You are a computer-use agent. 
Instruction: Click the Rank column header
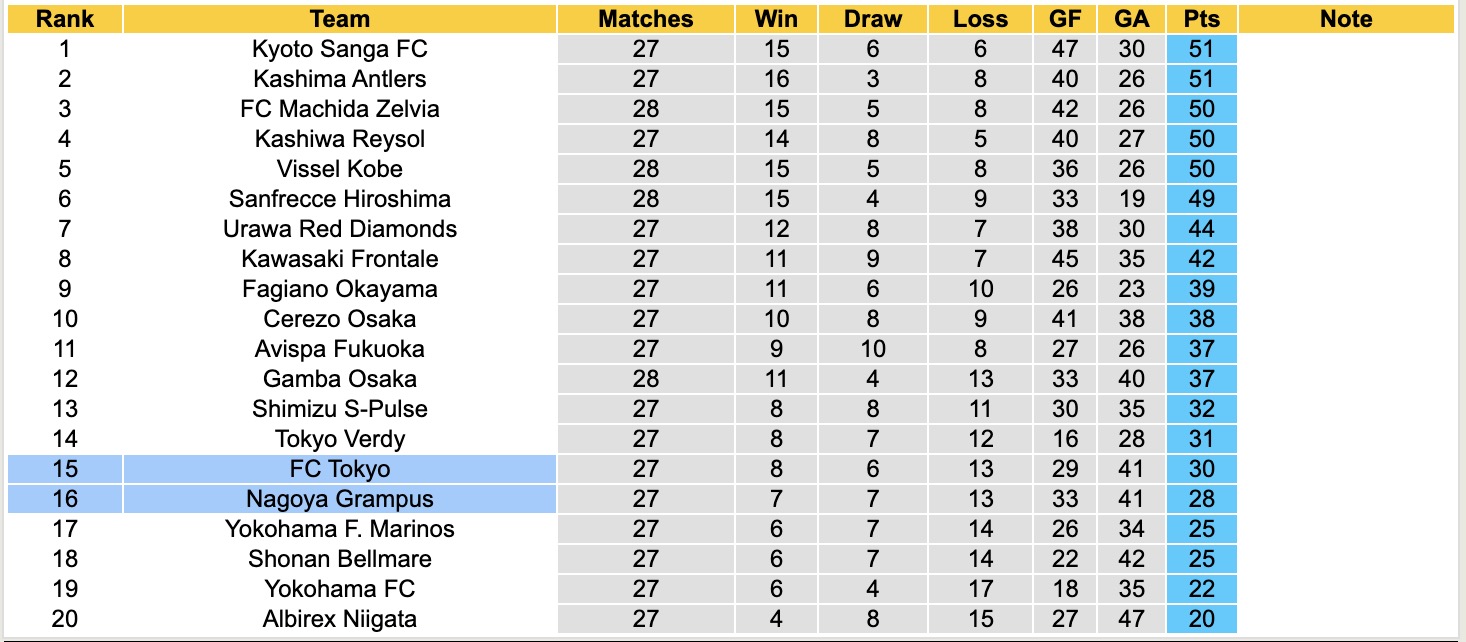(x=64, y=19)
